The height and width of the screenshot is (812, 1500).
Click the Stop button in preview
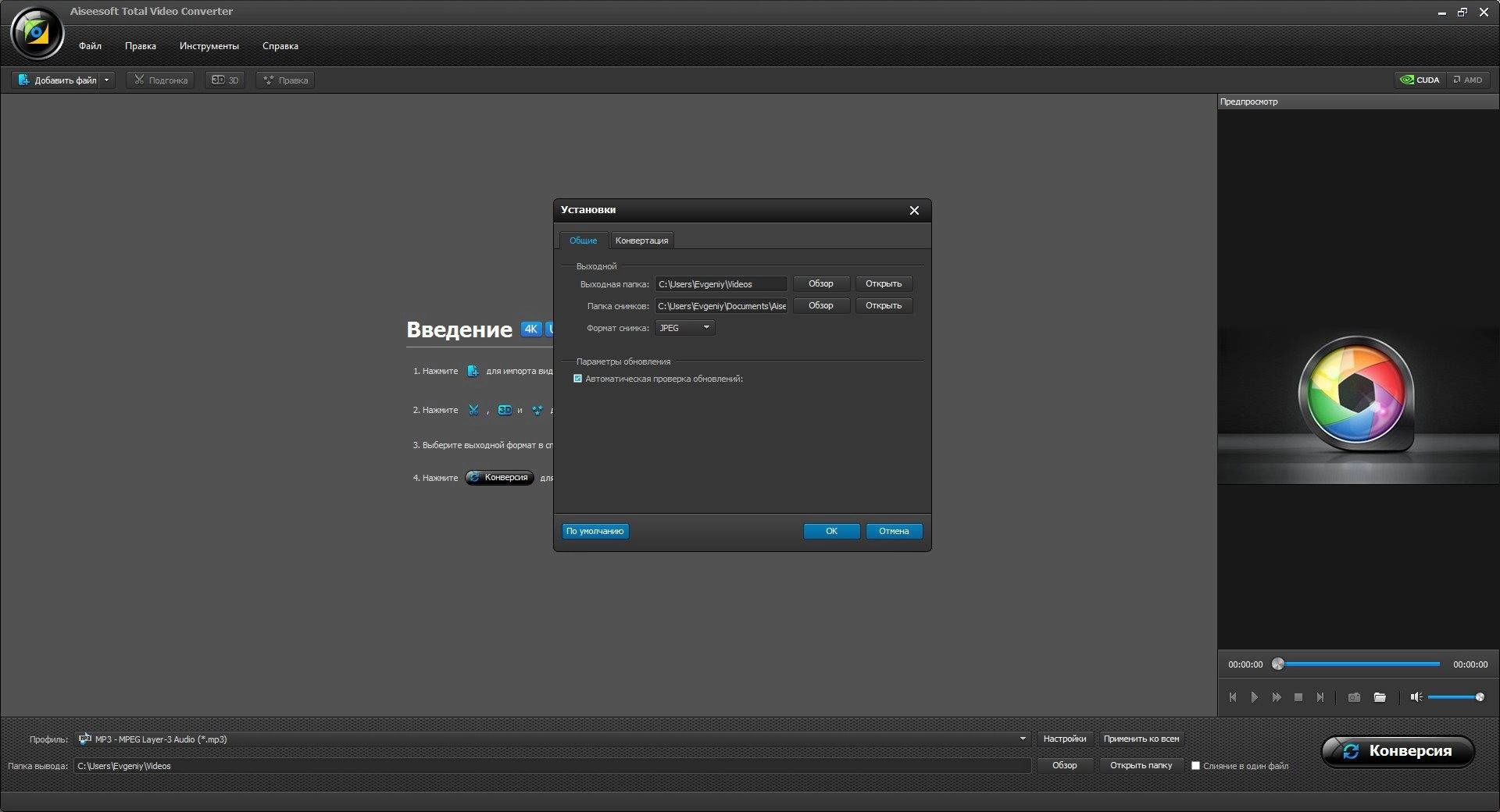coord(1298,697)
